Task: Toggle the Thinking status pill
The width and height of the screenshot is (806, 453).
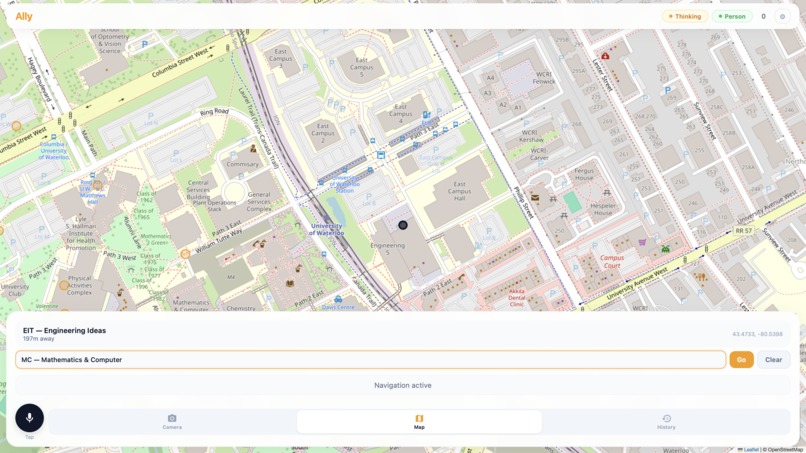Action: tap(685, 16)
